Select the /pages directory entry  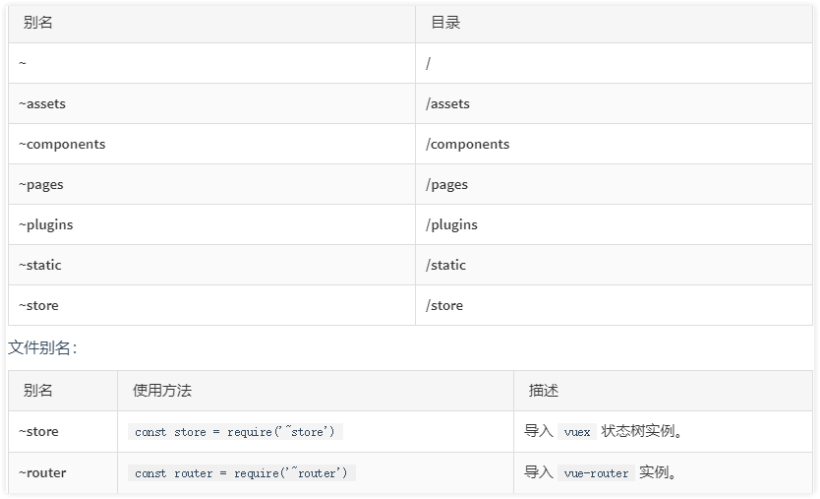447,185
